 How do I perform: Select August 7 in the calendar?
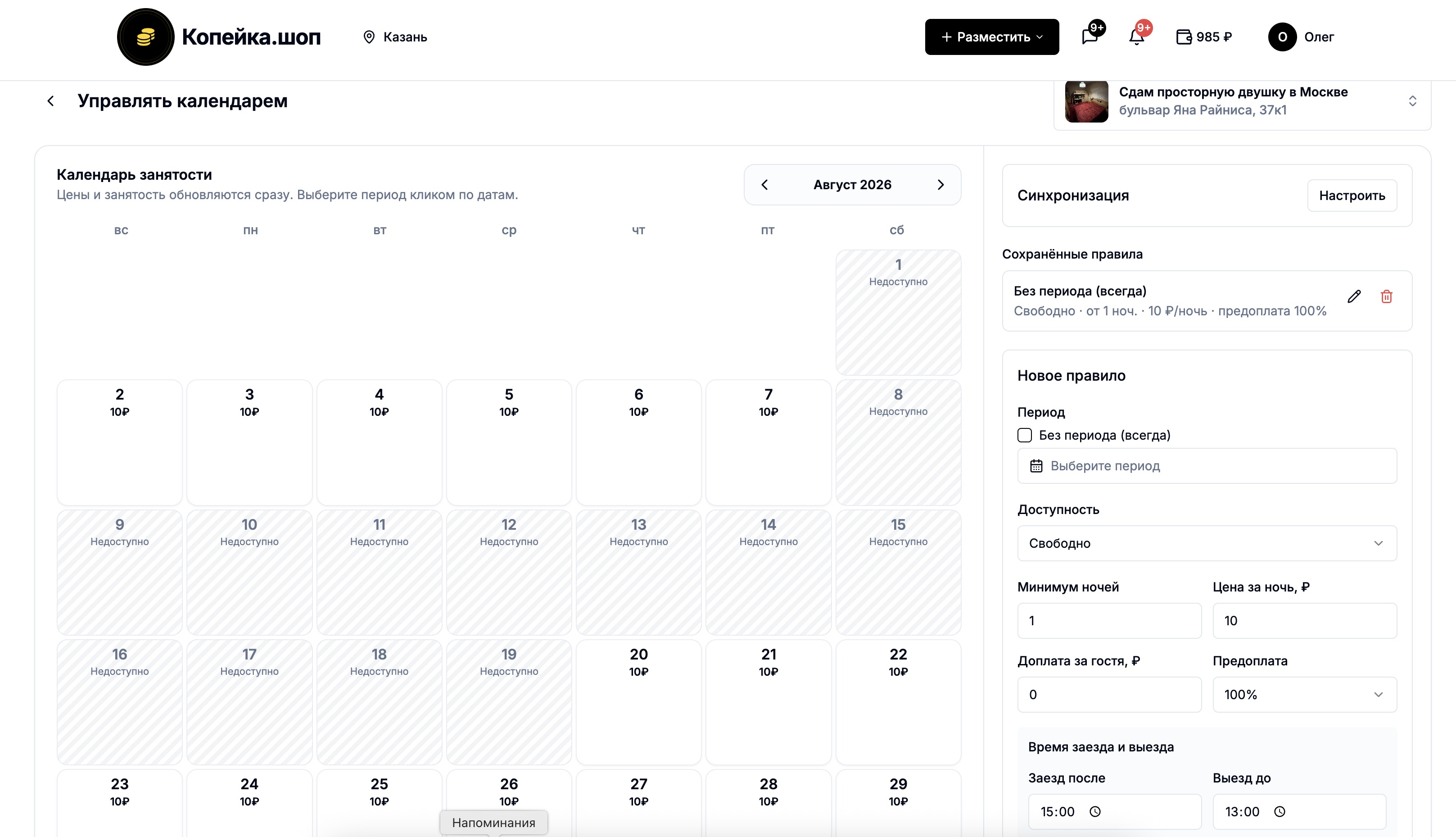pos(769,443)
